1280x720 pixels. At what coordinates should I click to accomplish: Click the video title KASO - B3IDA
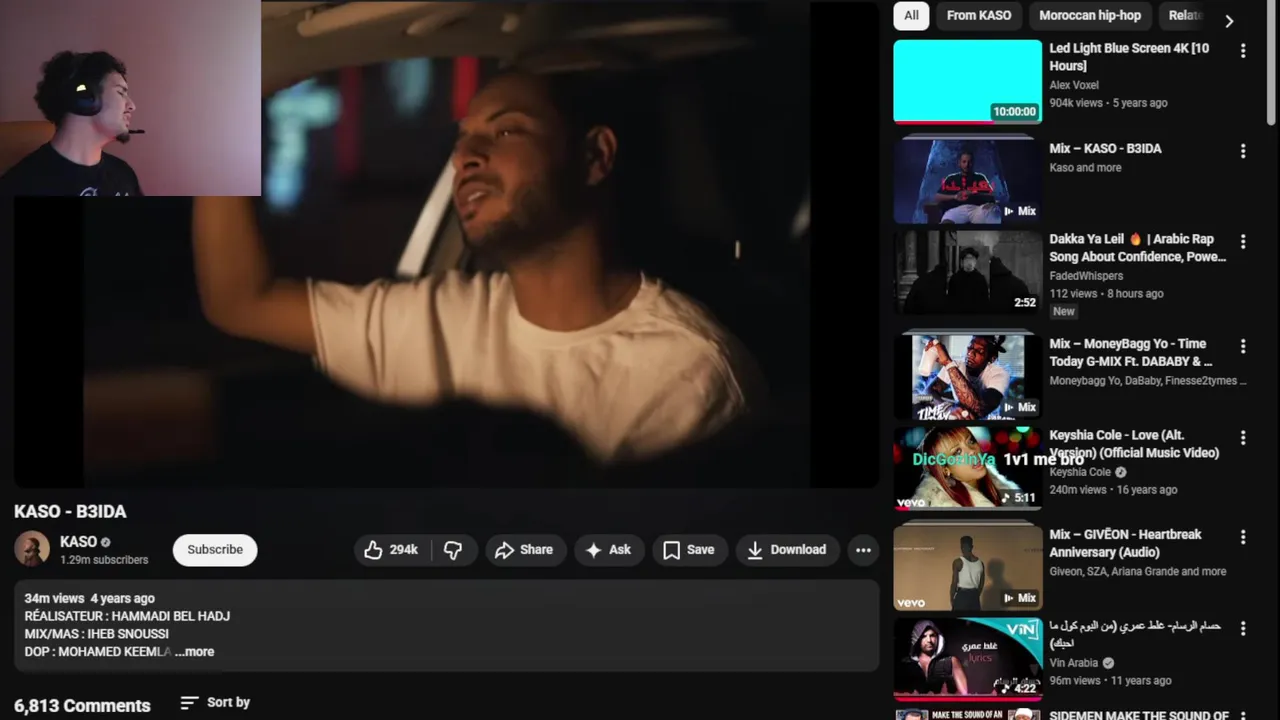70,512
